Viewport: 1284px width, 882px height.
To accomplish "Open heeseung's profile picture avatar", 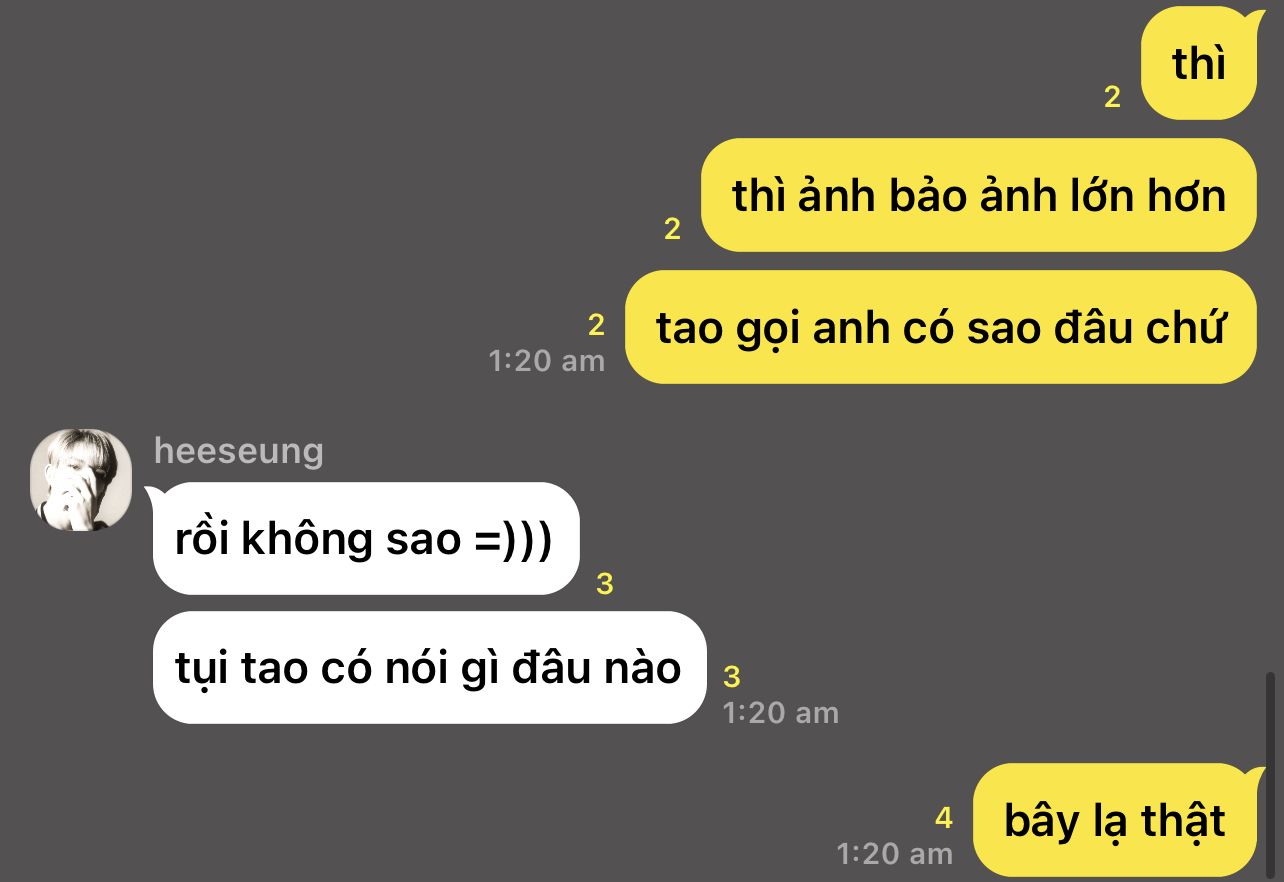I will coord(81,480).
